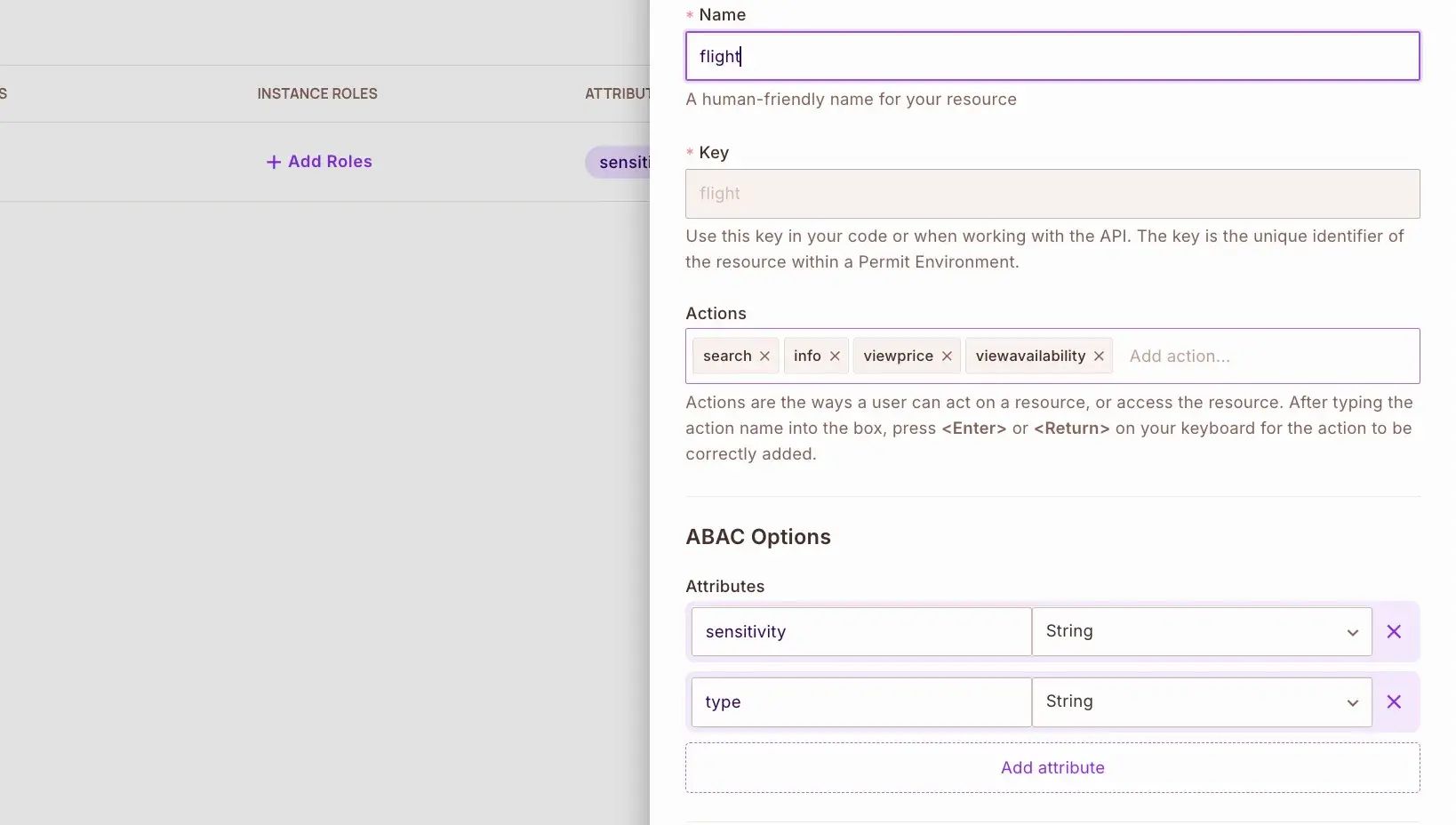This screenshot has height=825, width=1456.
Task: Open the type attribute String dropdown
Action: click(x=1201, y=701)
